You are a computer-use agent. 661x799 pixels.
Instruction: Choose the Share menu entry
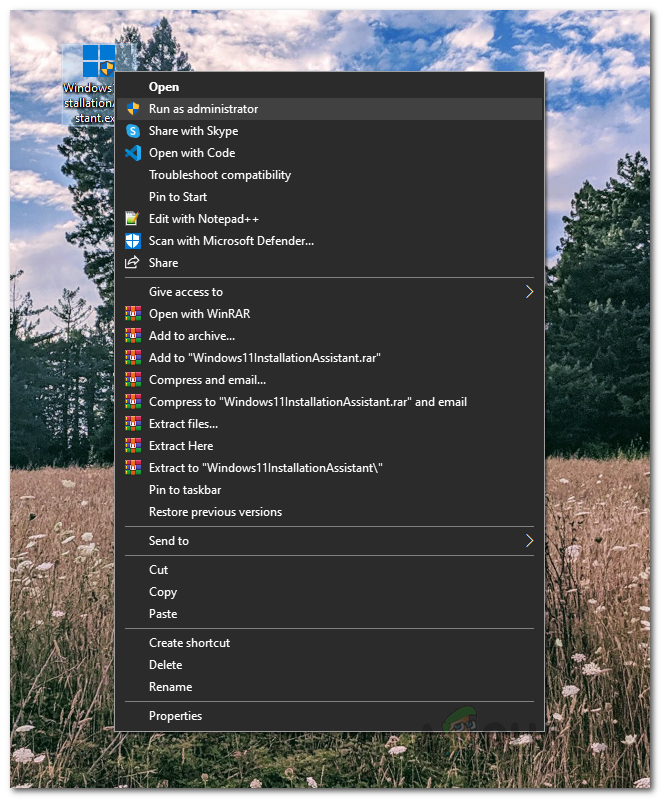(329, 263)
